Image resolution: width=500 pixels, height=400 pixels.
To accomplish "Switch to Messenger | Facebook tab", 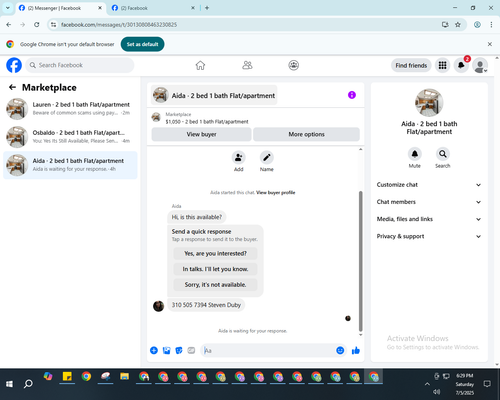I will click(x=60, y=8).
